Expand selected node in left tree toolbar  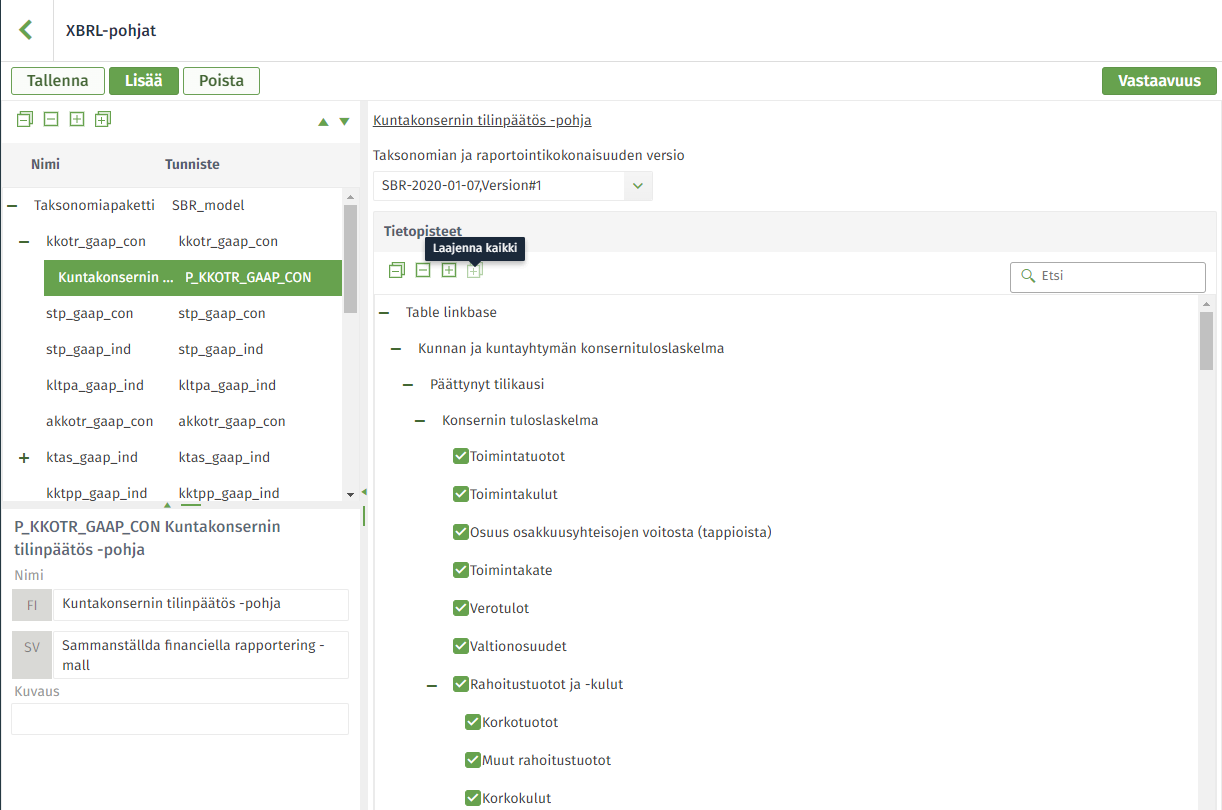tap(77, 119)
